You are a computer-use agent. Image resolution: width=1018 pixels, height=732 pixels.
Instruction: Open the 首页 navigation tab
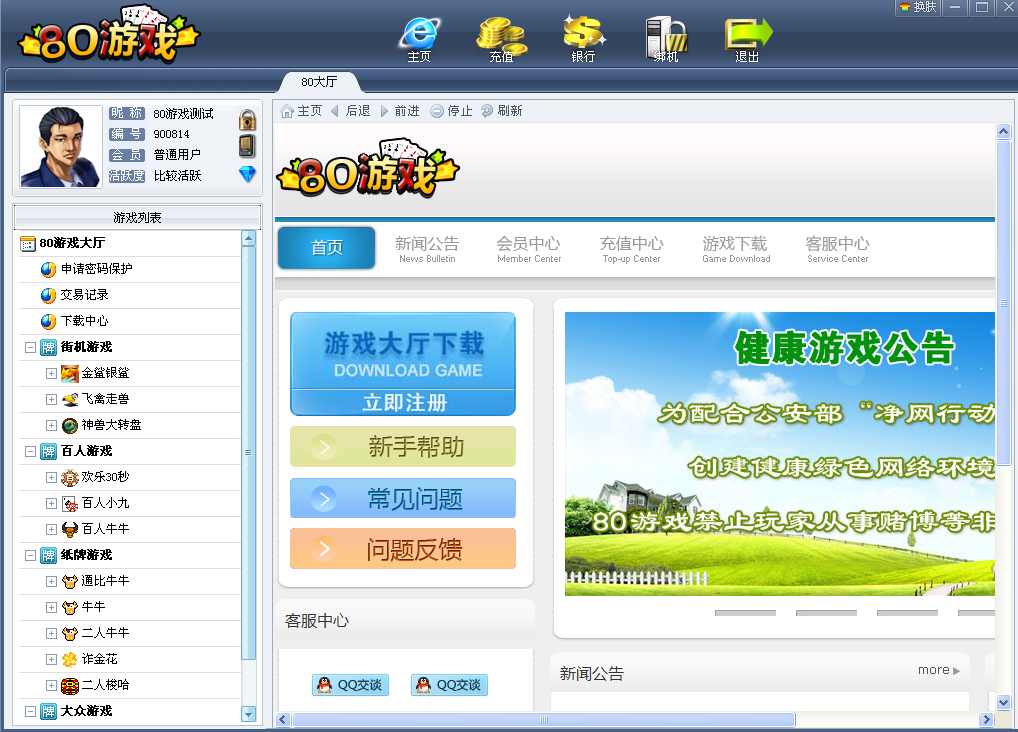(x=327, y=247)
